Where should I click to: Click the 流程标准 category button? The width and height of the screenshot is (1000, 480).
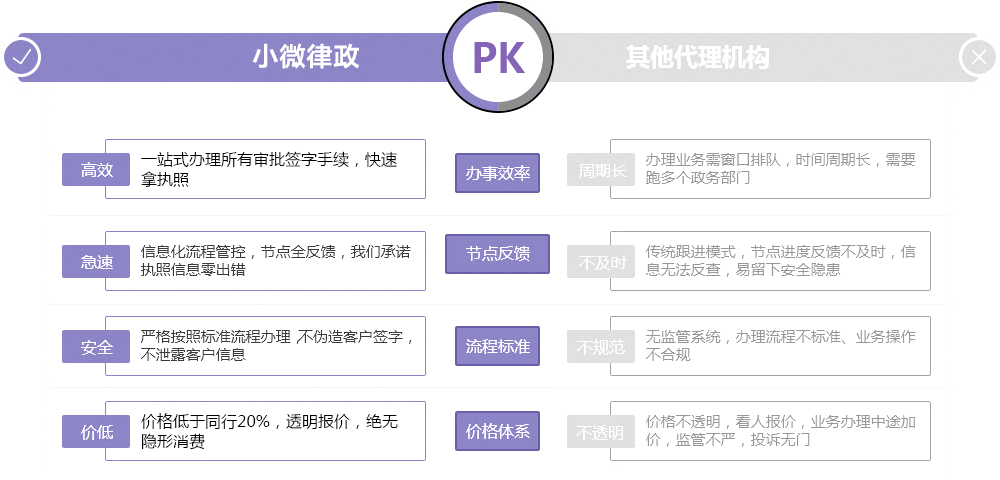click(x=497, y=346)
